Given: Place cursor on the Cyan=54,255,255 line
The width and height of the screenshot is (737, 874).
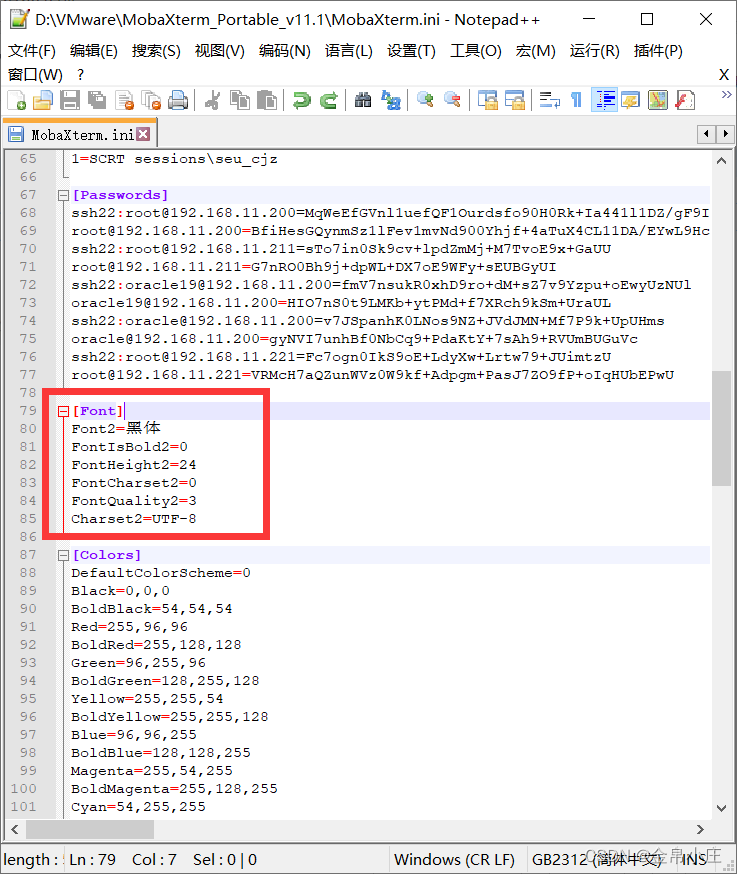Looking at the screenshot, I should (138, 807).
